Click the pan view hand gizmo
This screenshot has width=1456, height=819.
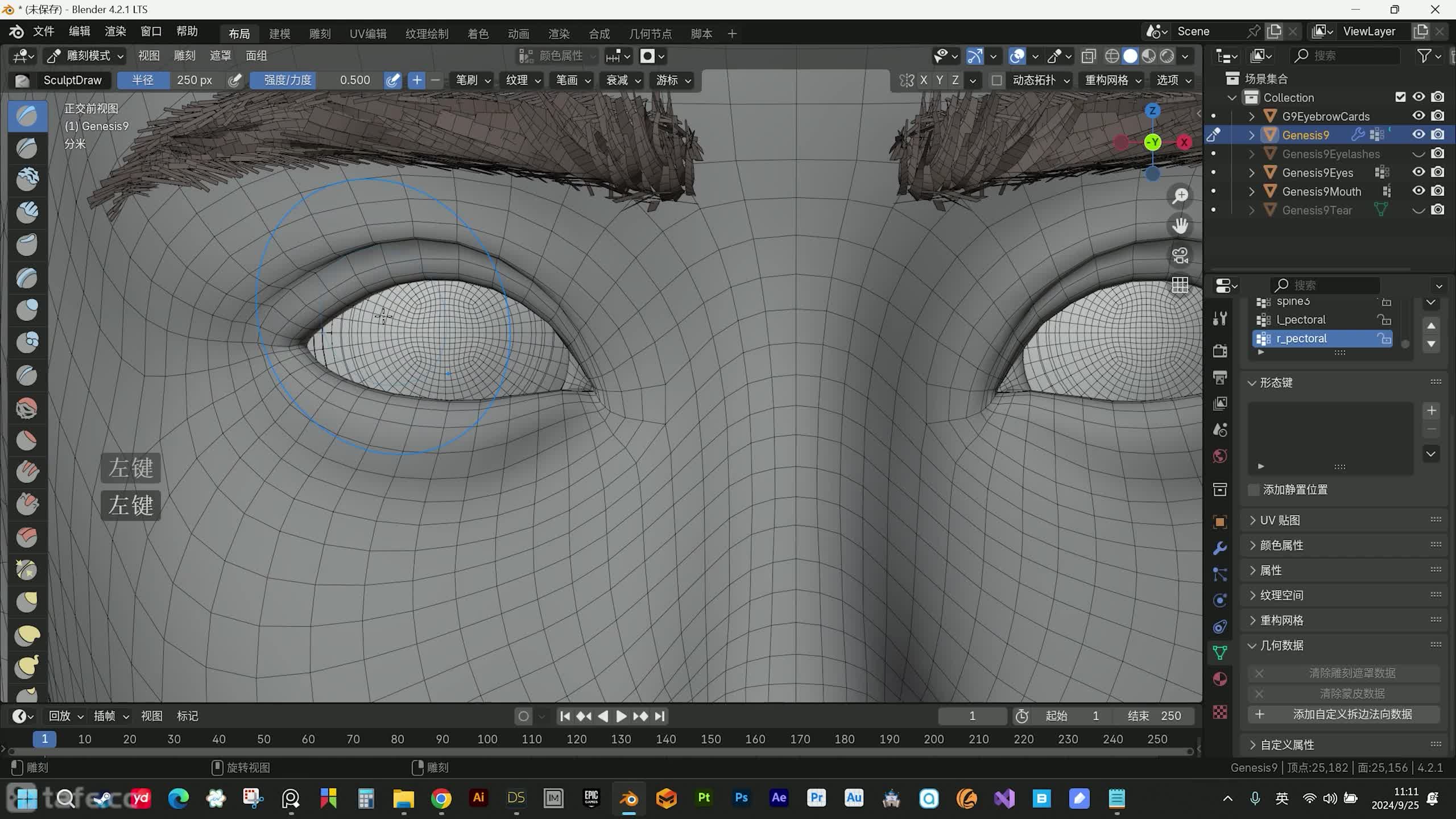[x=1180, y=226]
